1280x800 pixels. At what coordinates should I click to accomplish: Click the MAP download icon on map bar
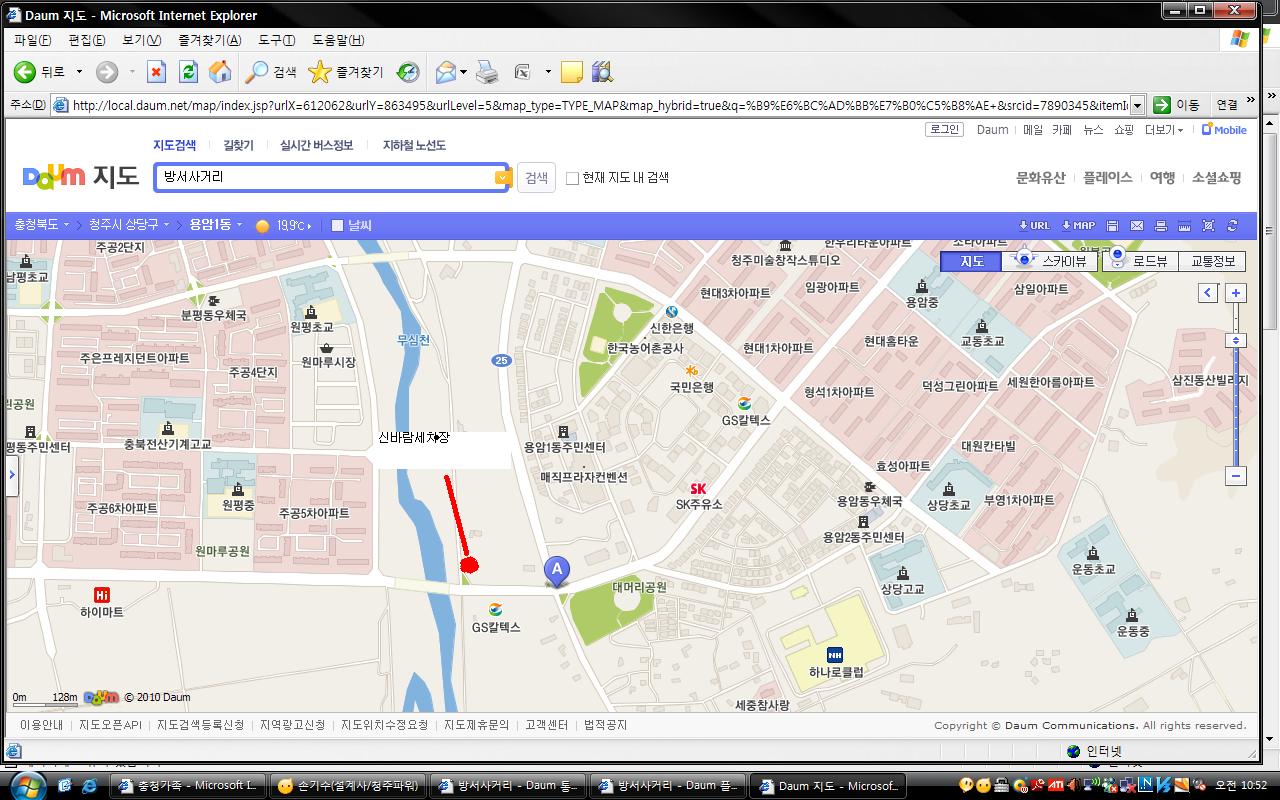coord(1078,226)
